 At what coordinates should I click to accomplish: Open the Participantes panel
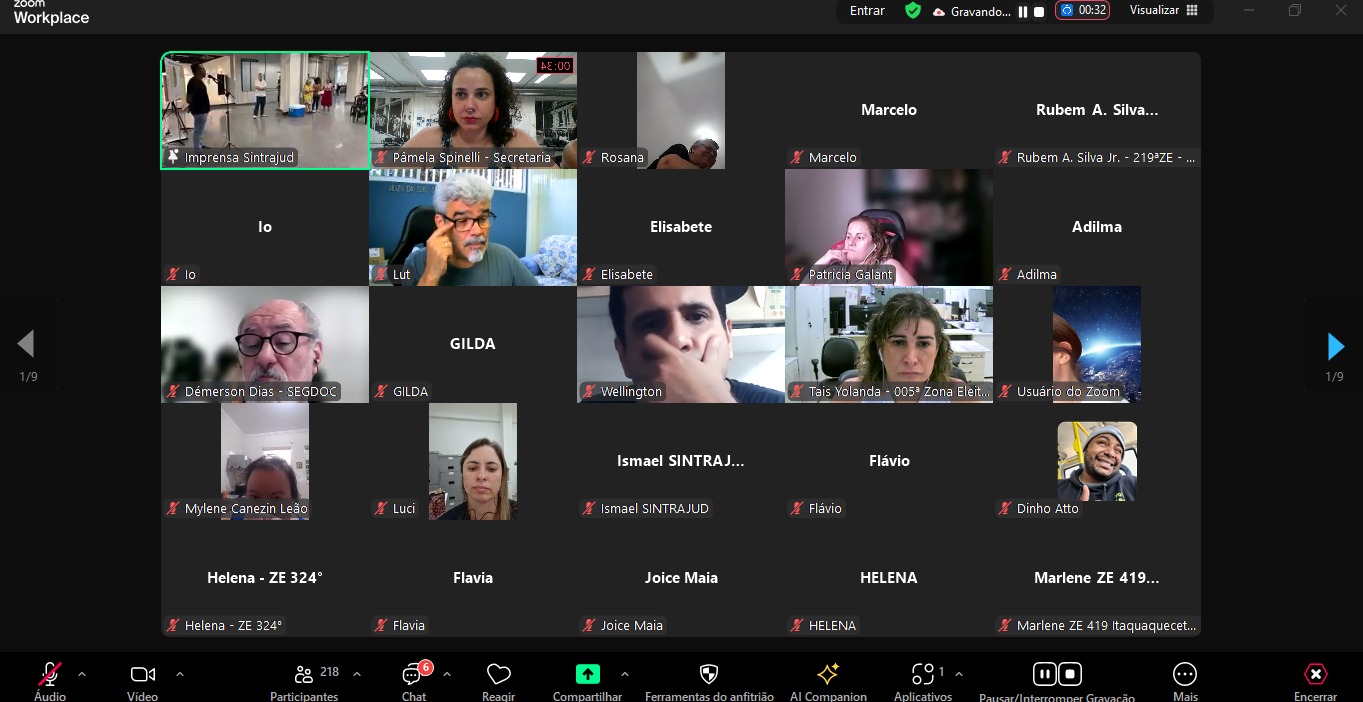click(304, 675)
